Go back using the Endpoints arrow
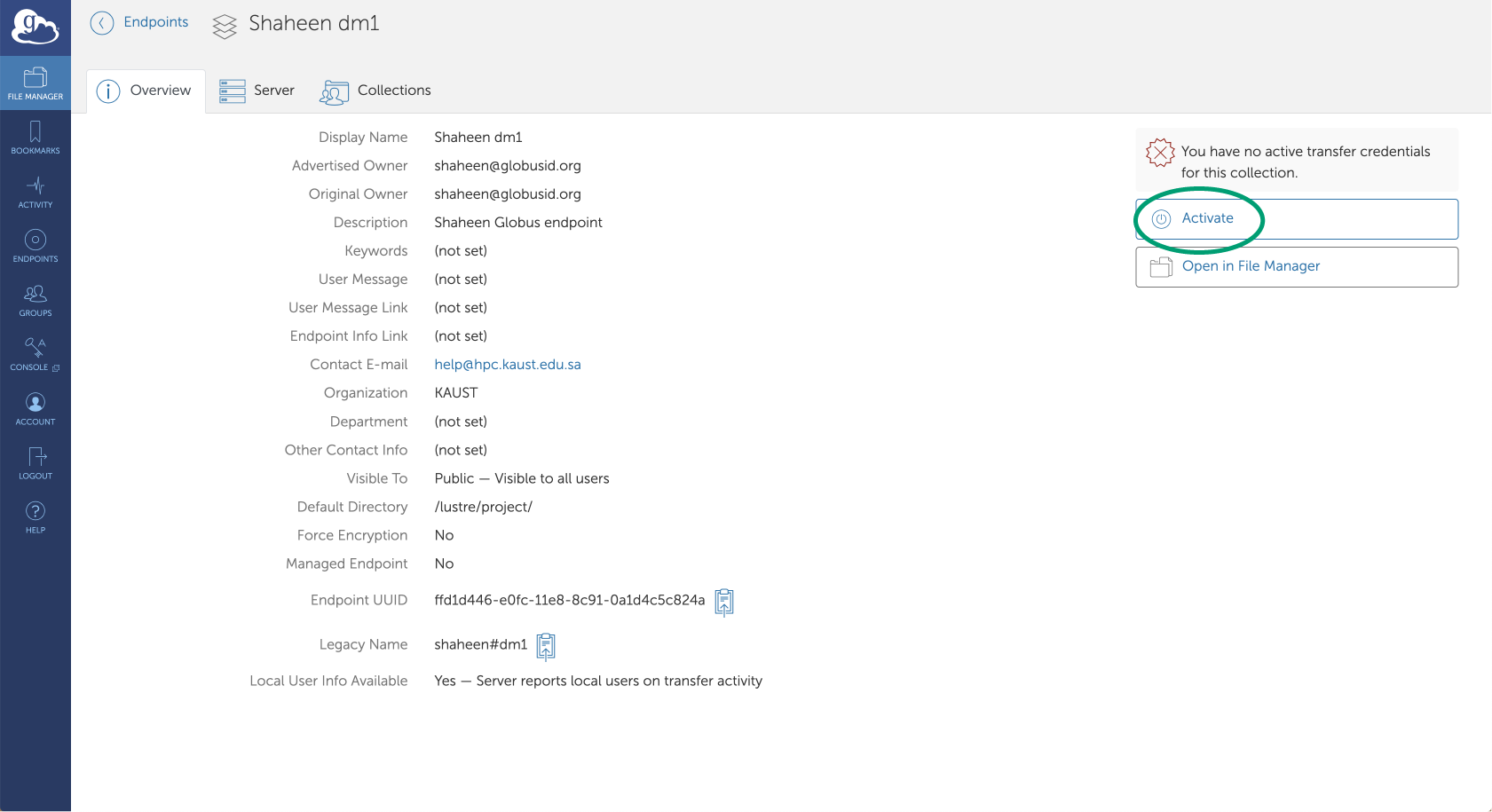Screen dimensions: 1492x812 tap(102, 23)
